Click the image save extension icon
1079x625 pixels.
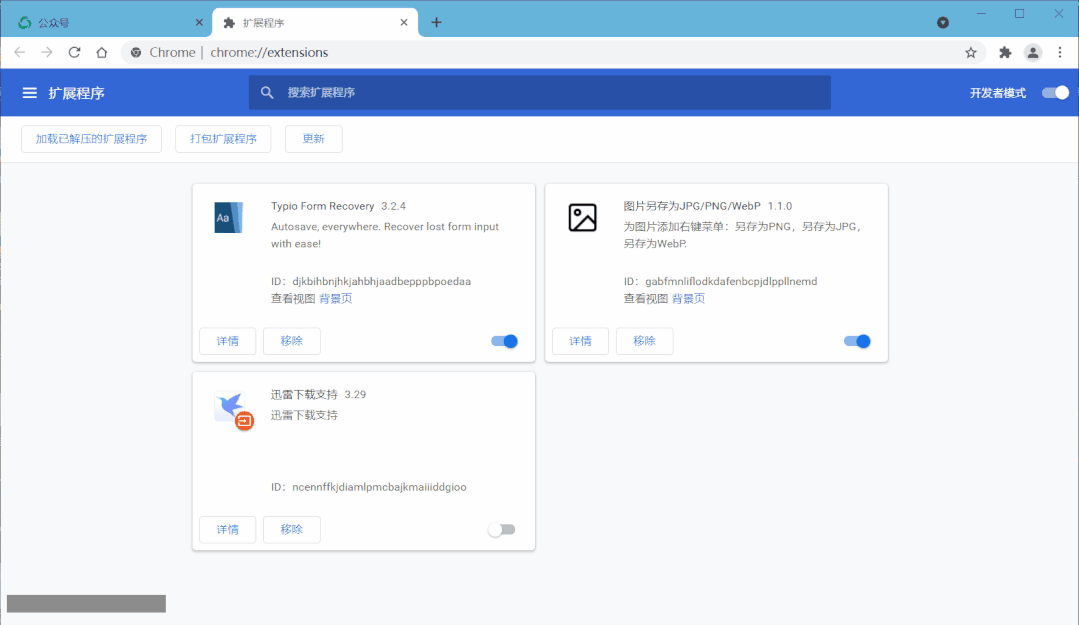[x=582, y=218]
